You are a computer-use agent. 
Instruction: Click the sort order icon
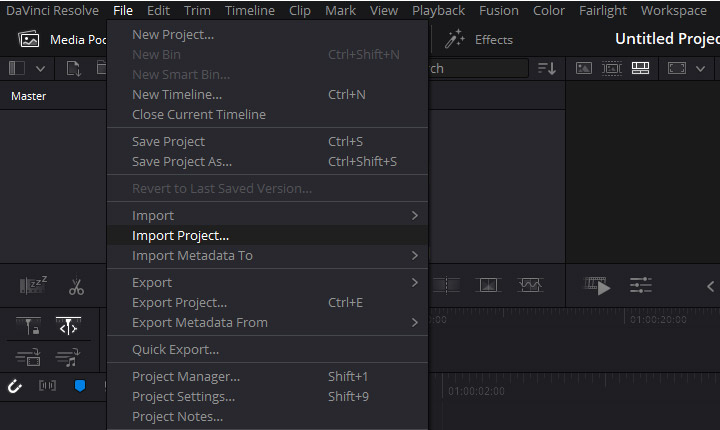546,68
